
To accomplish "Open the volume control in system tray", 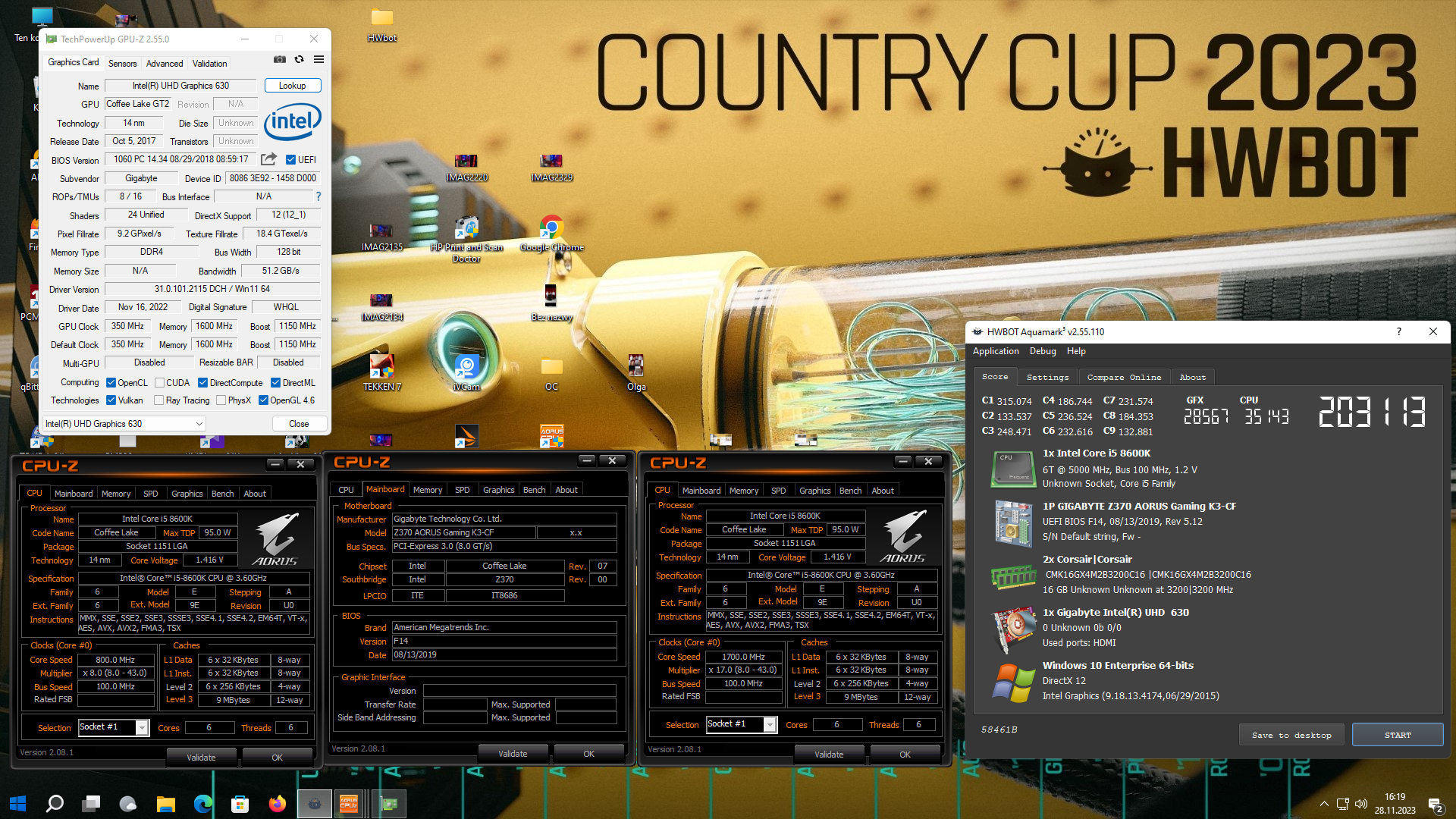I will pos(1361,804).
